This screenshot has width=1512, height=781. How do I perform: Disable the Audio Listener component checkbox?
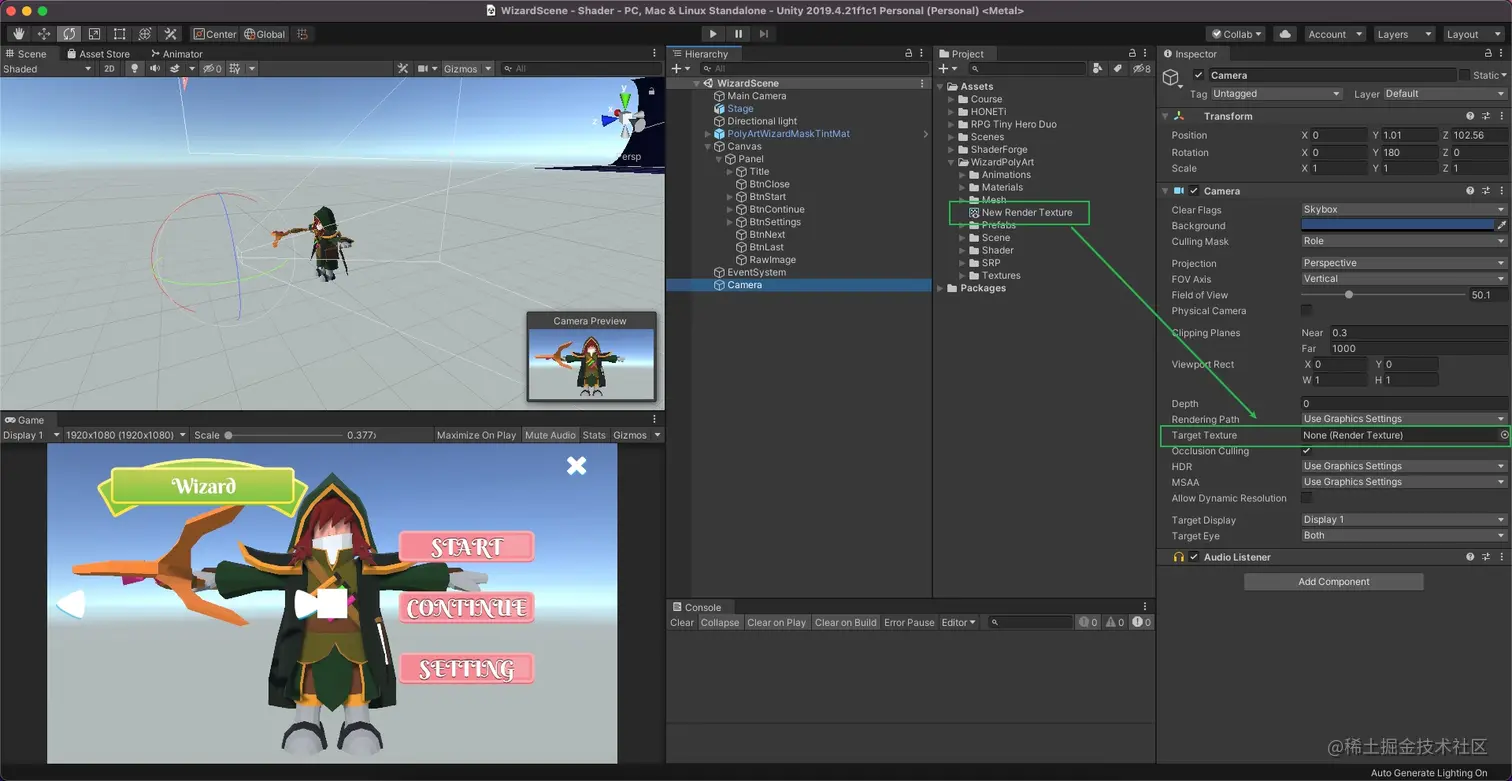click(x=1194, y=557)
